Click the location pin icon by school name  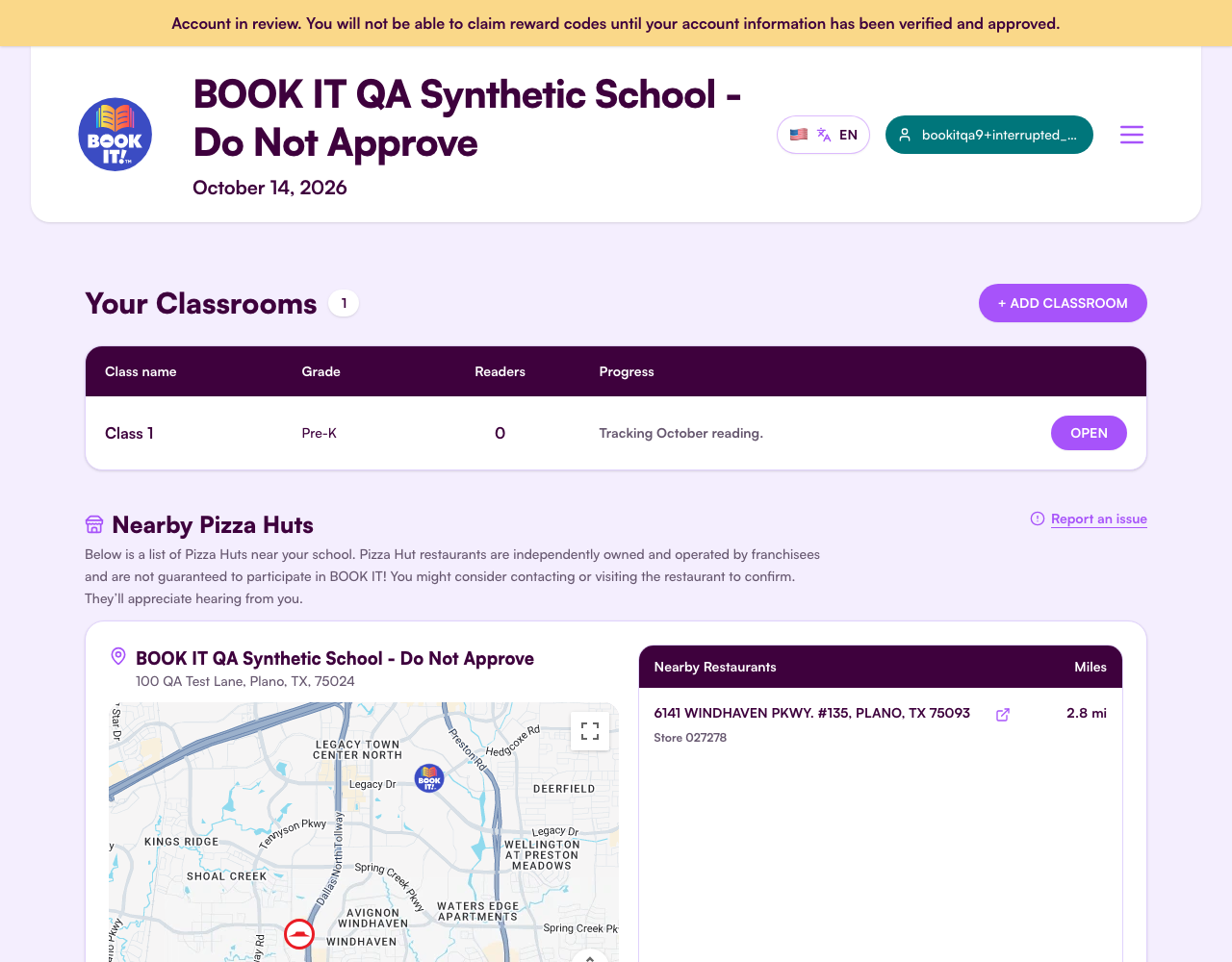(x=118, y=656)
